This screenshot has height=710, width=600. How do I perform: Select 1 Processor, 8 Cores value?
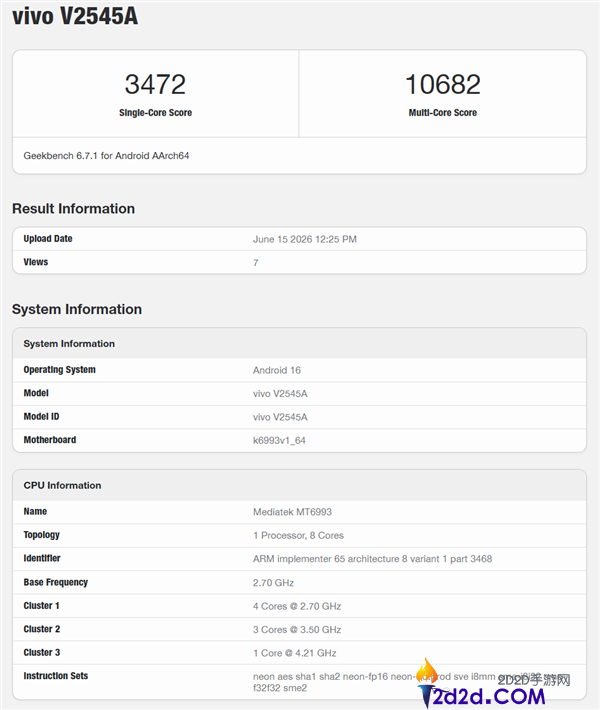(x=298, y=535)
